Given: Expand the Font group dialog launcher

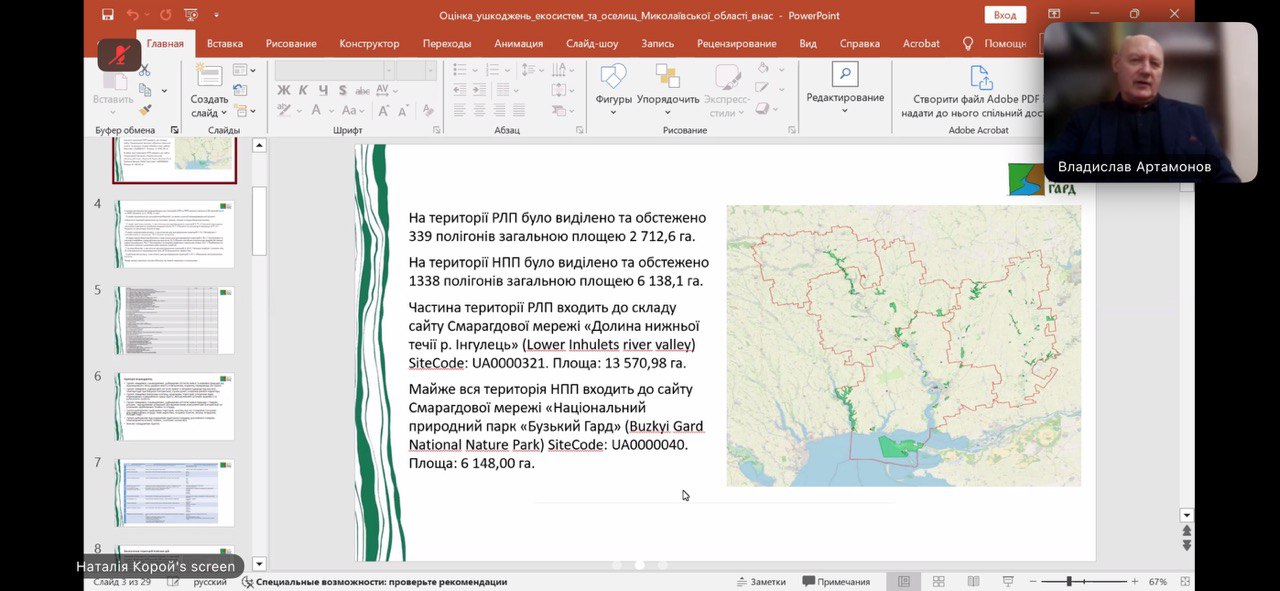Looking at the screenshot, I should click(437, 130).
